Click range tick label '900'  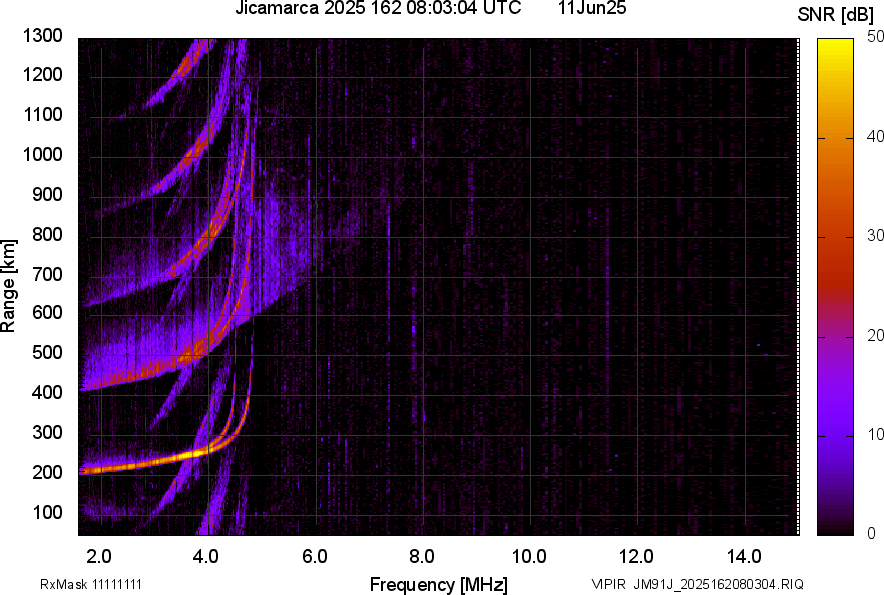coord(47,194)
